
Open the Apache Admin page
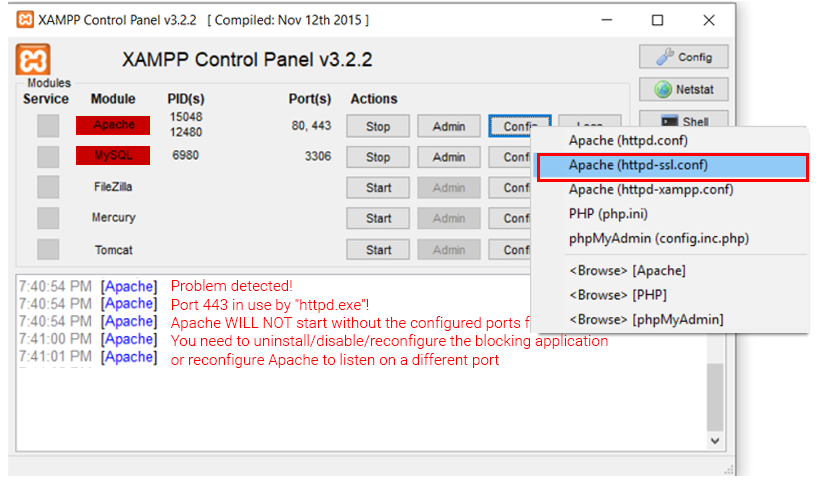pos(449,126)
